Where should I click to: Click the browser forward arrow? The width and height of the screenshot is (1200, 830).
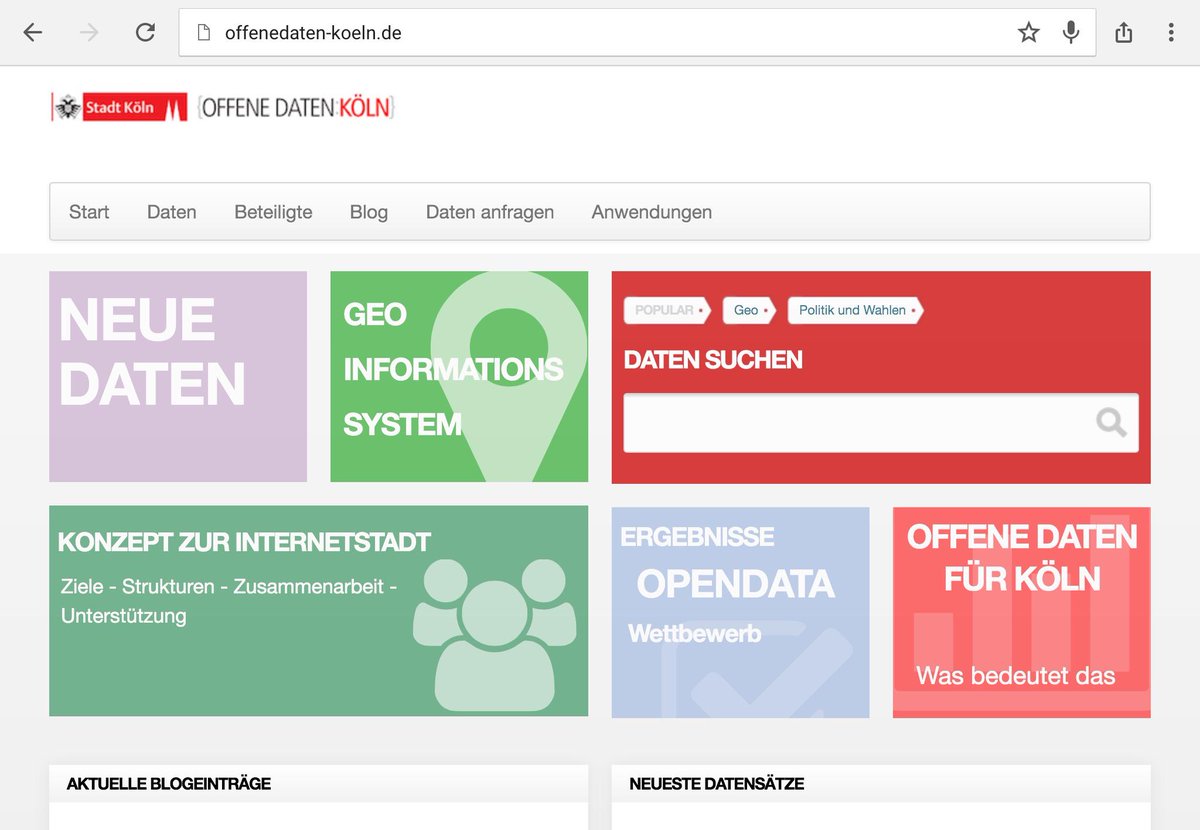click(89, 33)
